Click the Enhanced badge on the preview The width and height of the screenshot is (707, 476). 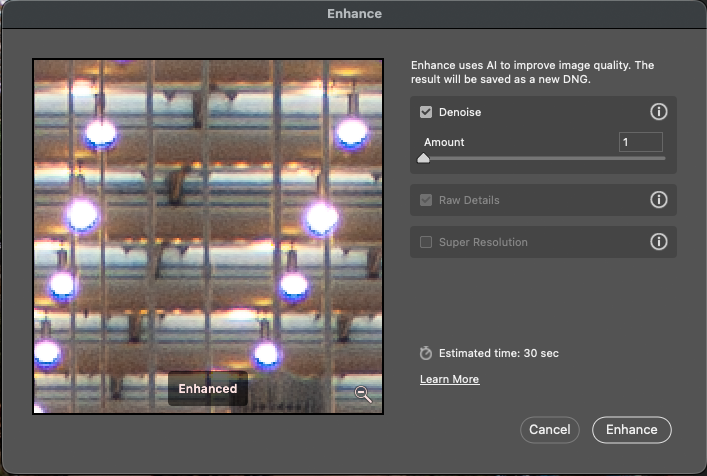tap(207, 389)
